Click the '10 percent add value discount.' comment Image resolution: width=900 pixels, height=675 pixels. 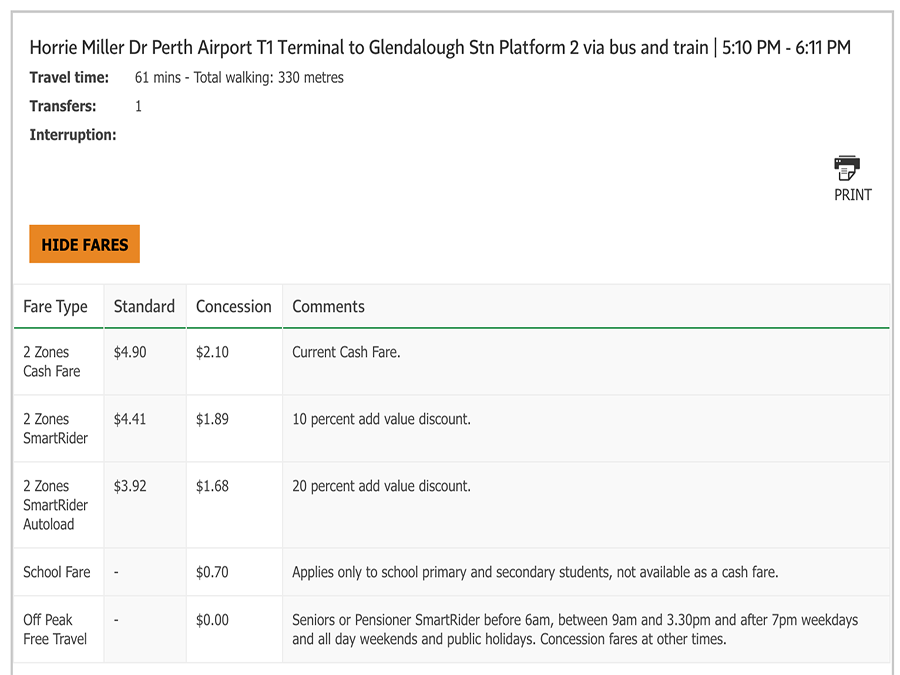pyautogui.click(x=381, y=419)
